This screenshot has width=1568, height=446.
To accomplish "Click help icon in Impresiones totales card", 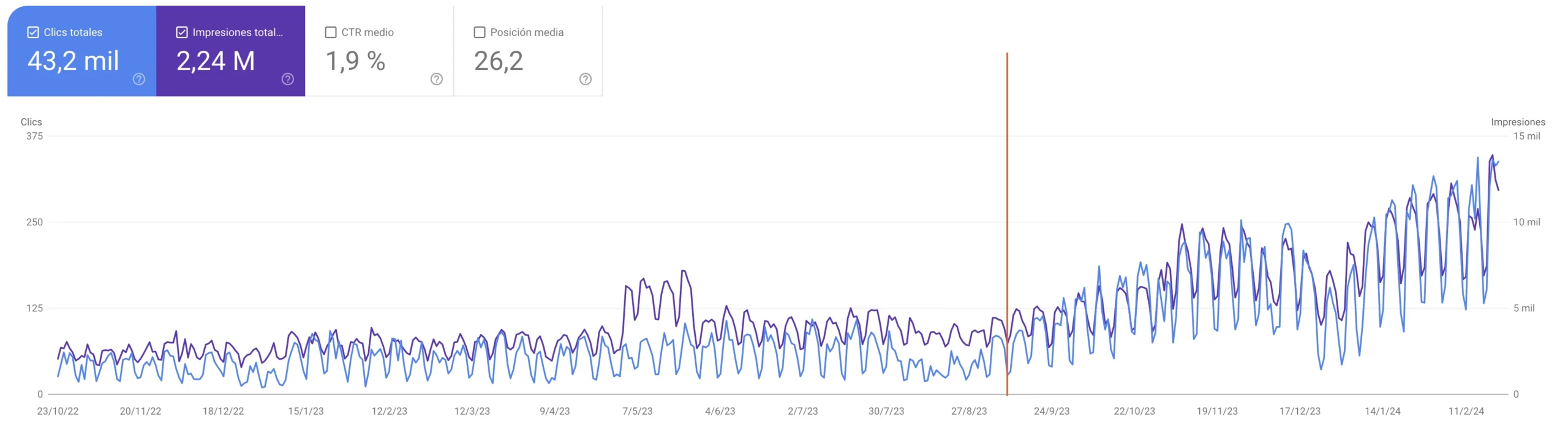I will (288, 79).
